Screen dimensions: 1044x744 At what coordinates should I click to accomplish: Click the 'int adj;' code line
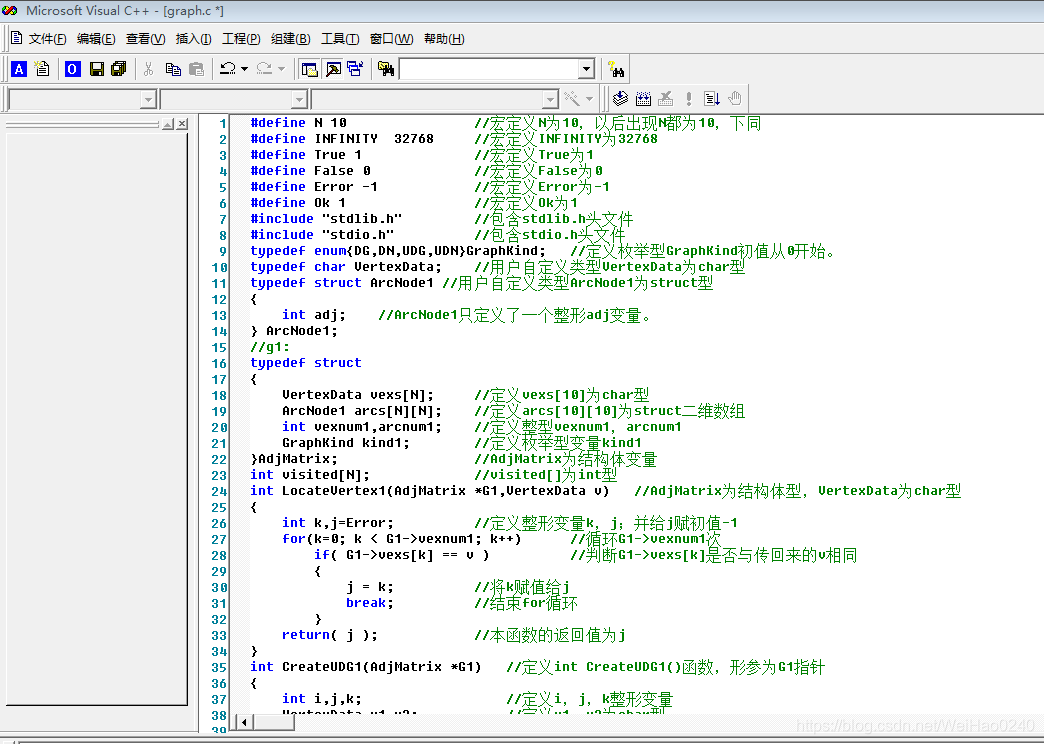[x=314, y=314]
